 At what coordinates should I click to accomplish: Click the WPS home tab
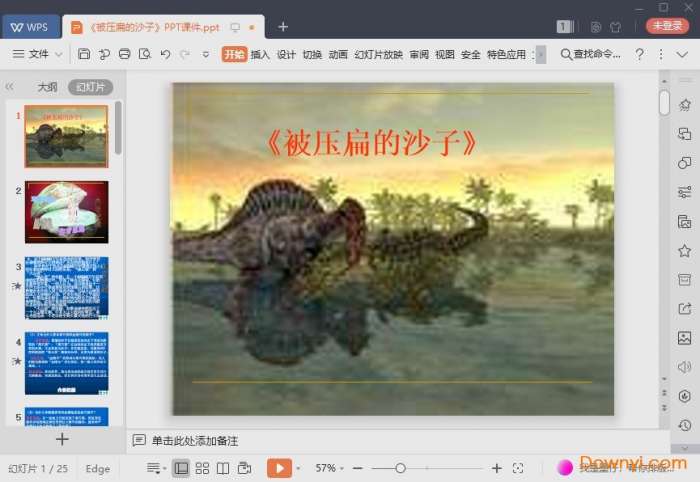click(x=30, y=27)
